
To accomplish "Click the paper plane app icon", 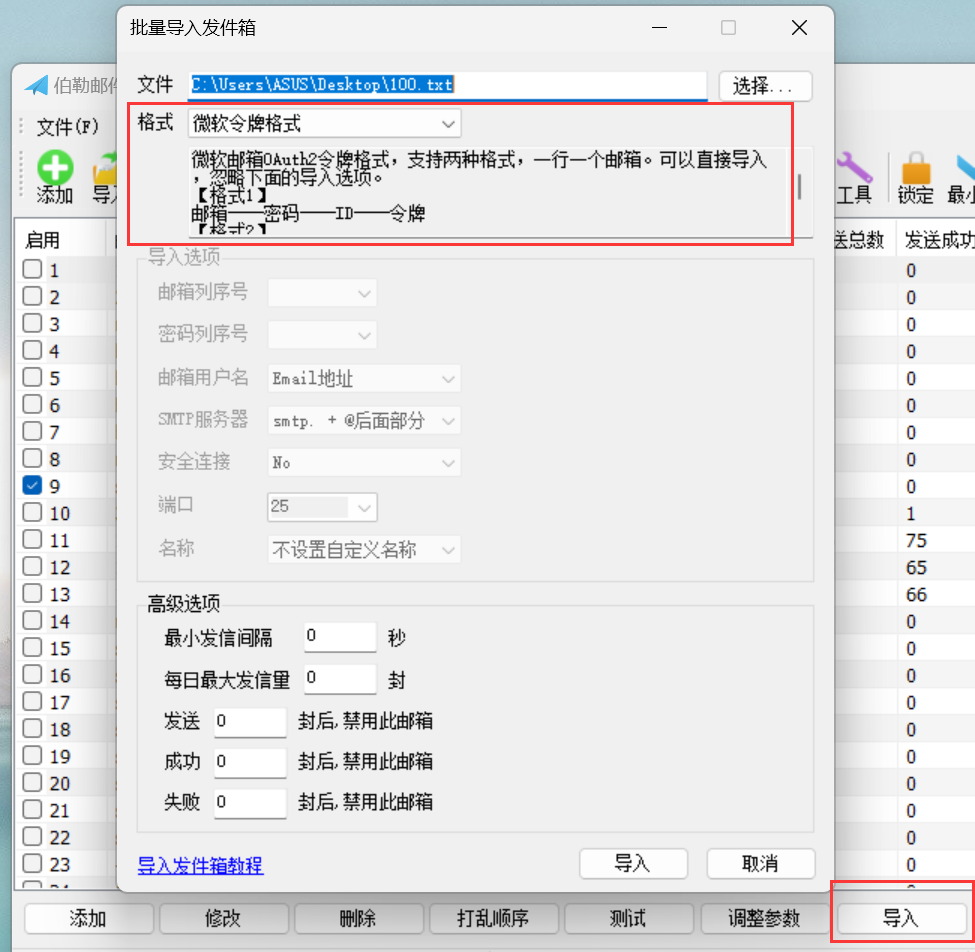I will pos(37,86).
